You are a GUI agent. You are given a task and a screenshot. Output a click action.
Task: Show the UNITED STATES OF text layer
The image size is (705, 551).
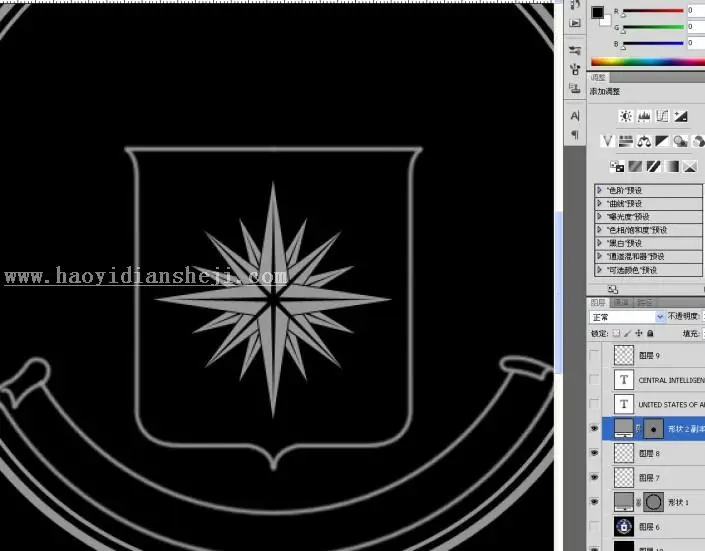coord(594,404)
